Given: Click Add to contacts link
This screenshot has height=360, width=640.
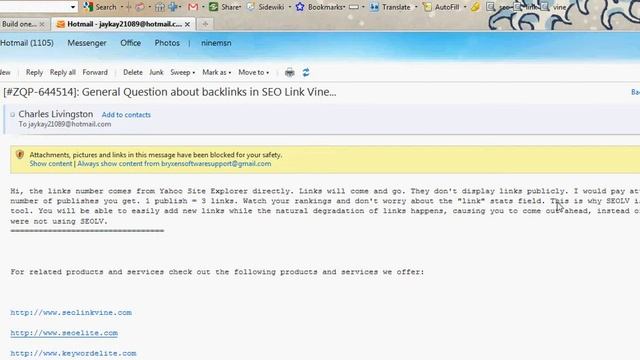Looking at the screenshot, I should pos(126,115).
